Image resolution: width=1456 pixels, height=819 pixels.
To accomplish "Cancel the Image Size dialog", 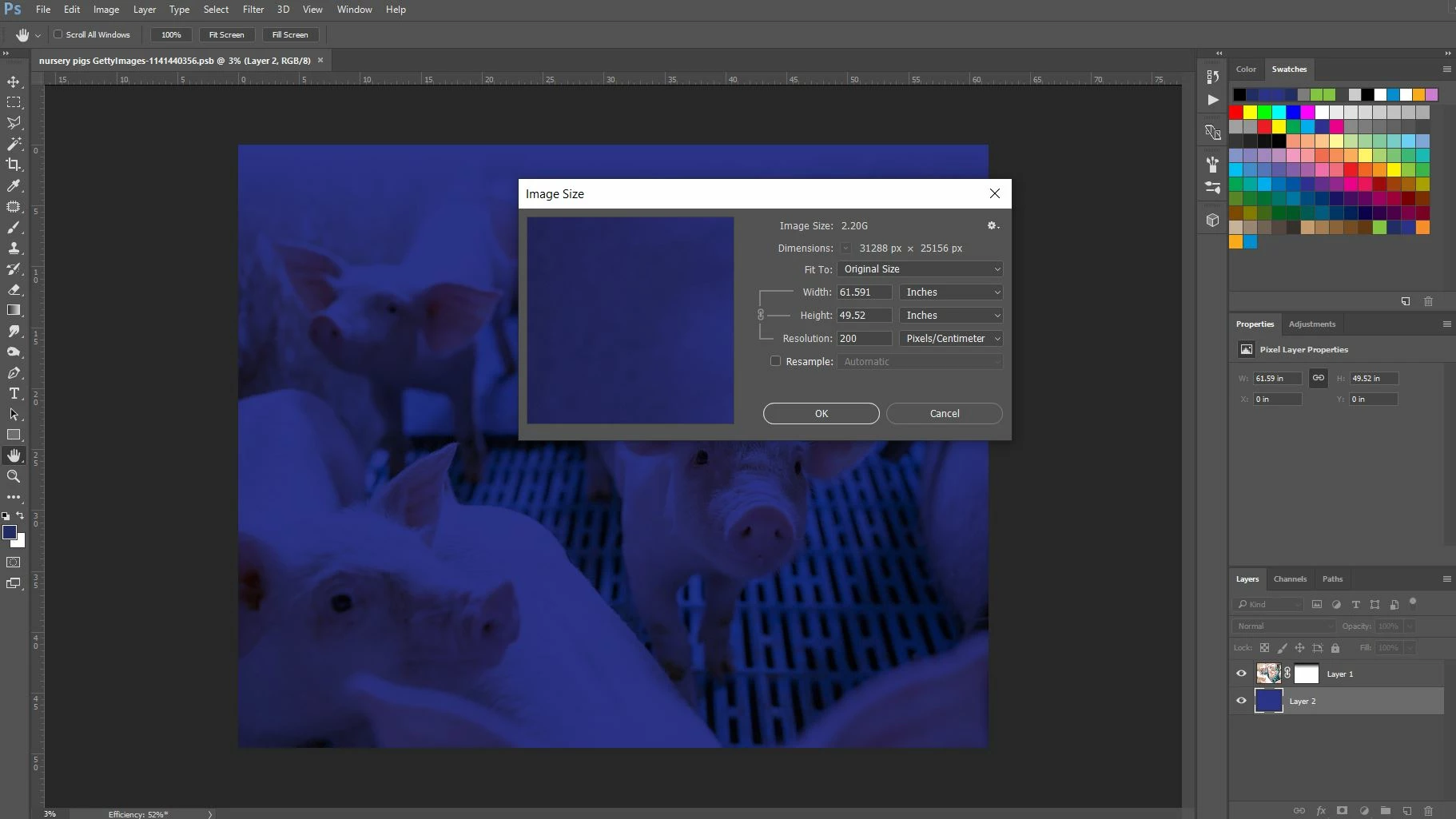I will [x=945, y=413].
